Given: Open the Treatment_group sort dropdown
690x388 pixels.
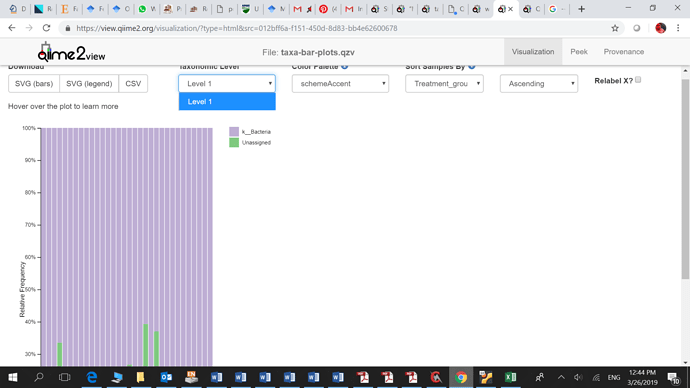Looking at the screenshot, I should [x=444, y=84].
